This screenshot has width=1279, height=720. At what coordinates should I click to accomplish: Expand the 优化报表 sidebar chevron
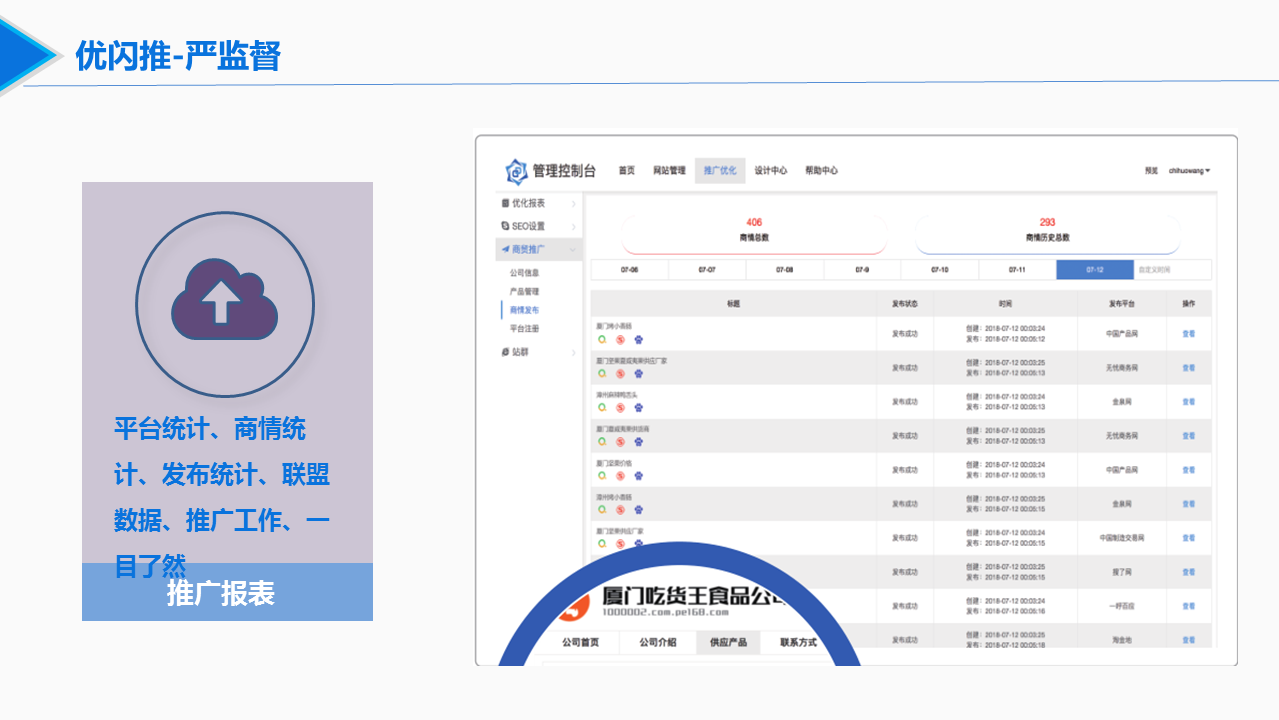[x=573, y=203]
